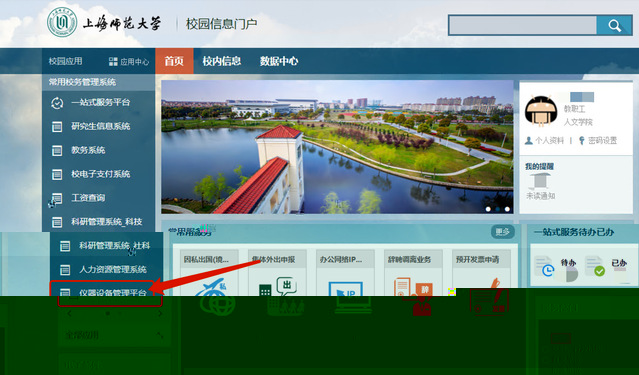Switch to the 数据中心 tab
The image size is (639, 375).
pyautogui.click(x=279, y=61)
